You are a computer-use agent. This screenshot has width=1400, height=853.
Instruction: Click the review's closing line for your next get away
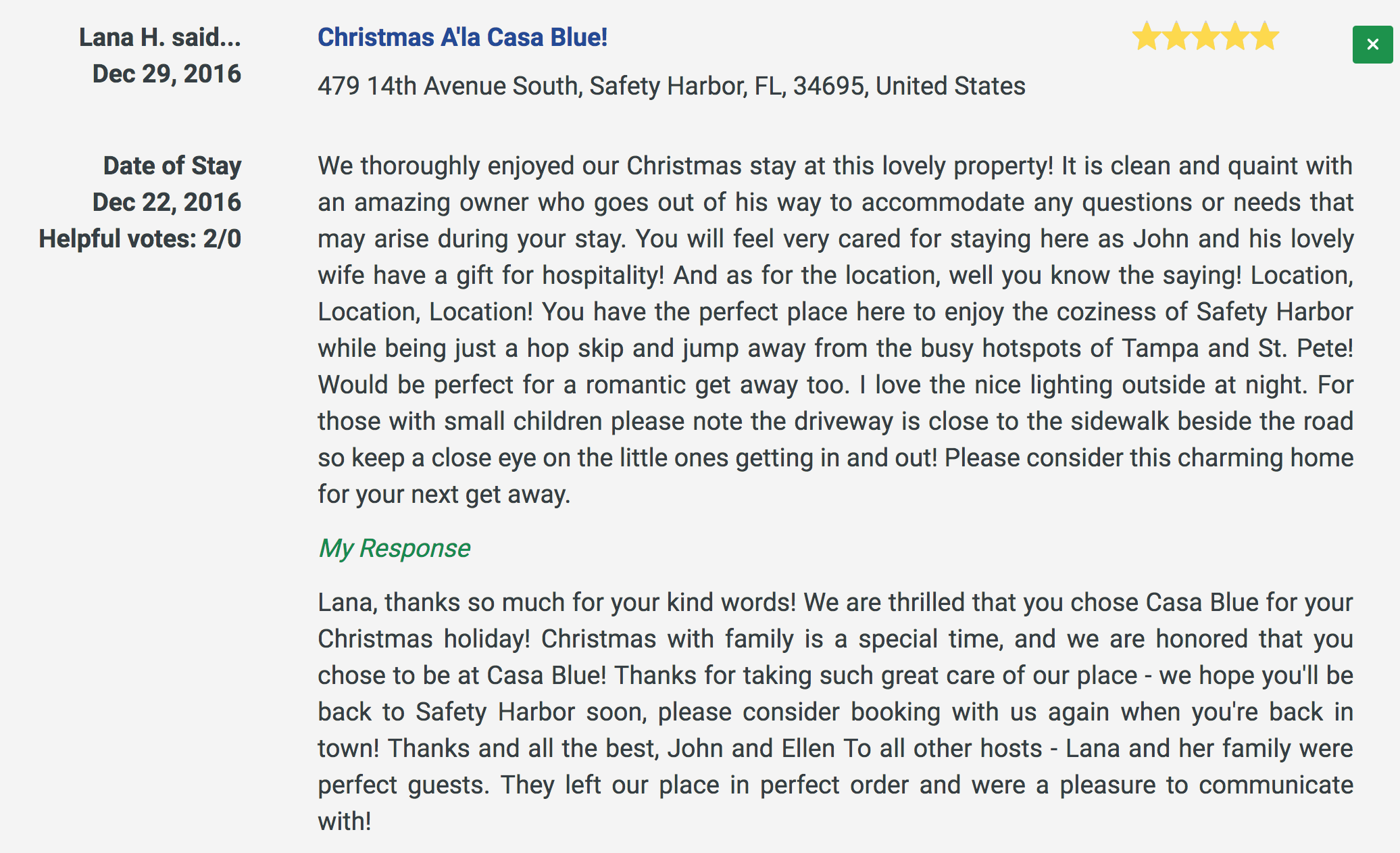(x=444, y=494)
